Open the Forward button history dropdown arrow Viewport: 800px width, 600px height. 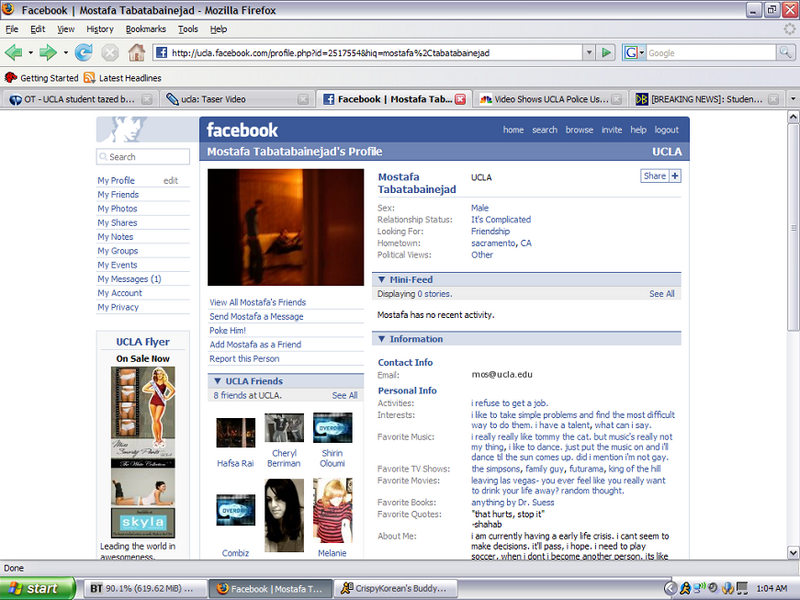pos(65,53)
